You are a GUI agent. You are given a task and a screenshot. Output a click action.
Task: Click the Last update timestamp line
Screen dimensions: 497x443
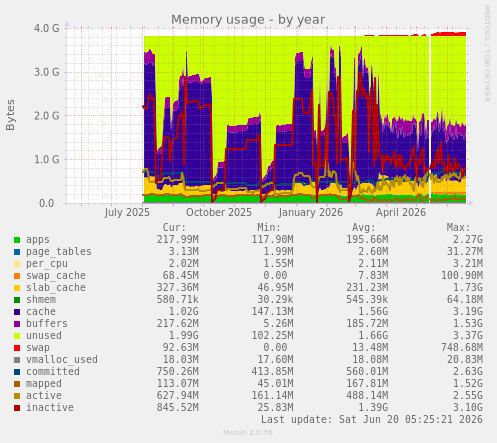point(372,420)
